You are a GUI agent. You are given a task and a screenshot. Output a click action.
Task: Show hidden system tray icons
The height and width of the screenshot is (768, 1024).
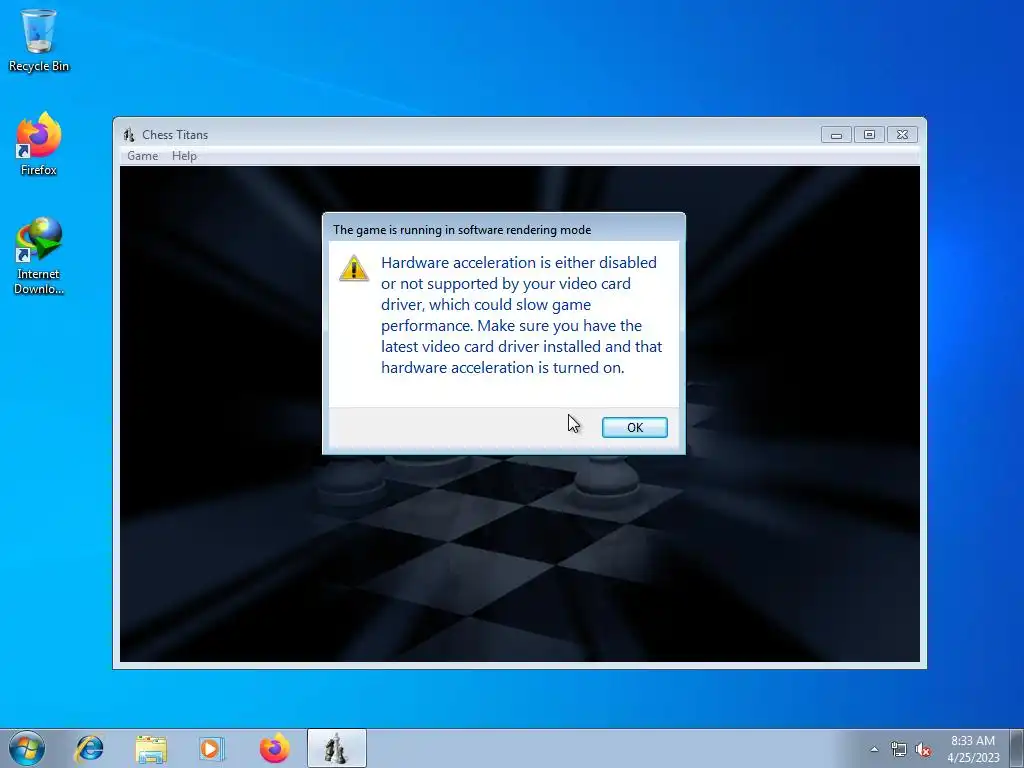pyautogui.click(x=874, y=750)
